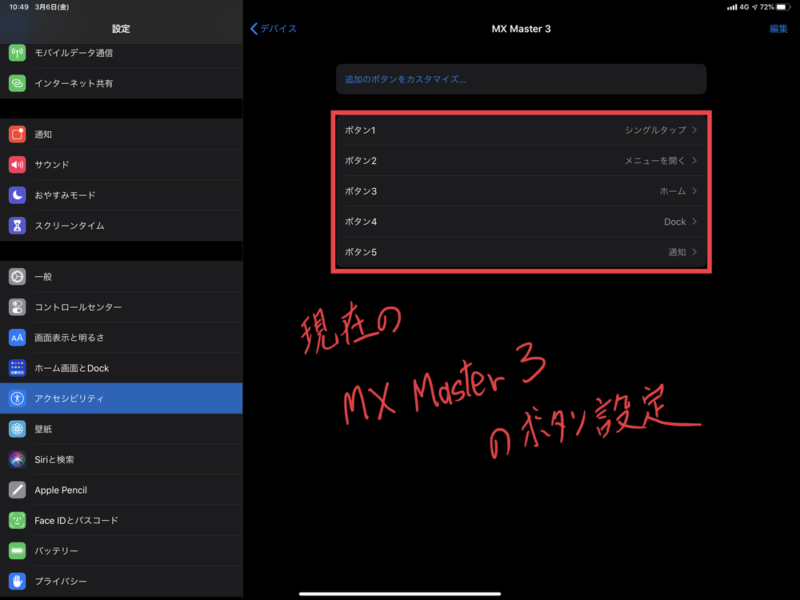
Task: Tap the コントロールセンター switches icon
Action: pos(17,307)
